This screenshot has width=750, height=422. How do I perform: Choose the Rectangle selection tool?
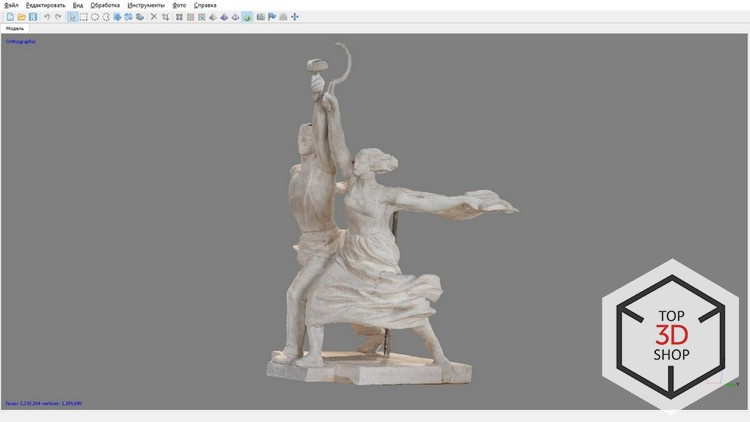click(84, 17)
